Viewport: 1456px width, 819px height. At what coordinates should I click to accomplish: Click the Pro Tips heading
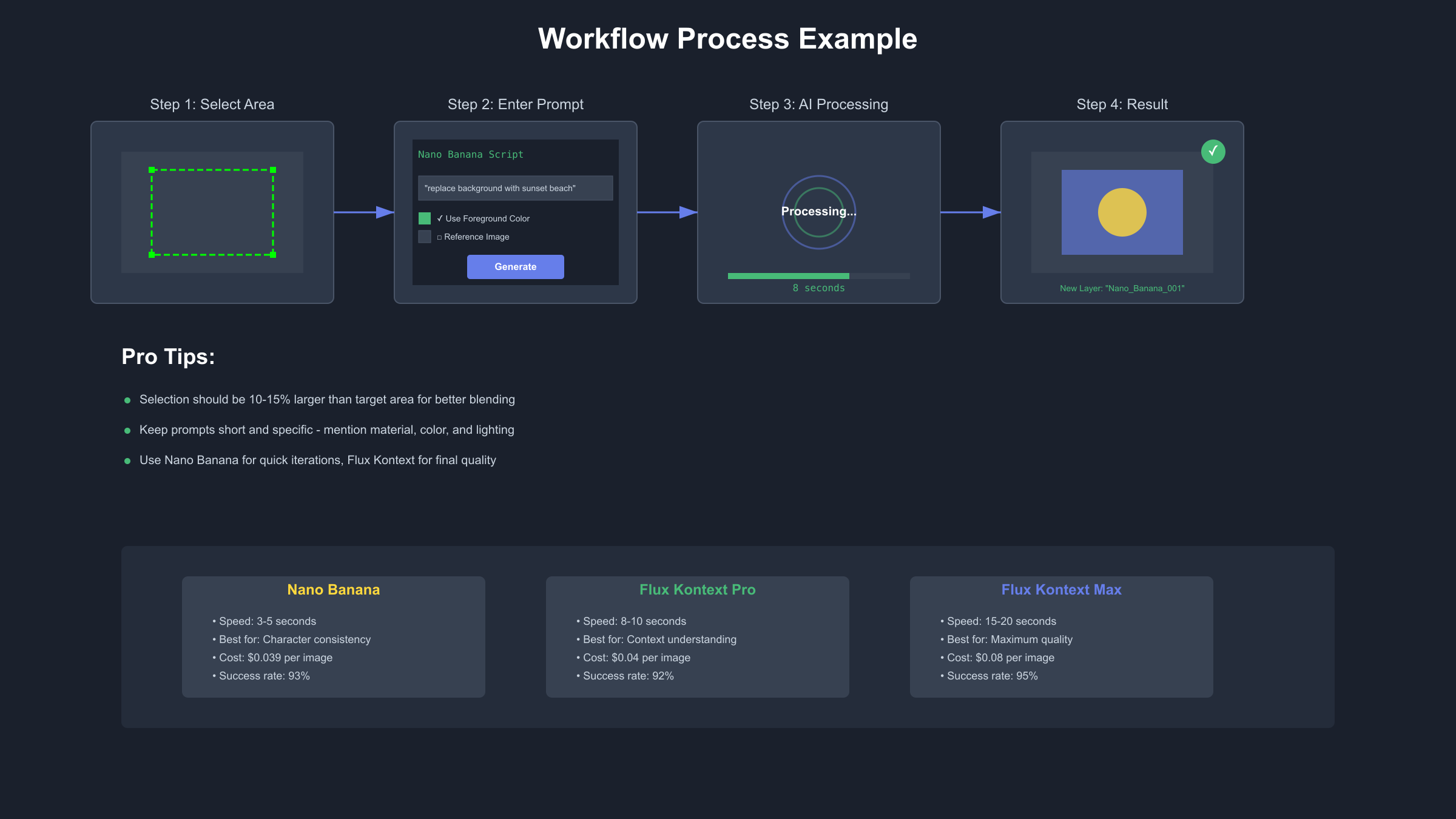pos(168,357)
